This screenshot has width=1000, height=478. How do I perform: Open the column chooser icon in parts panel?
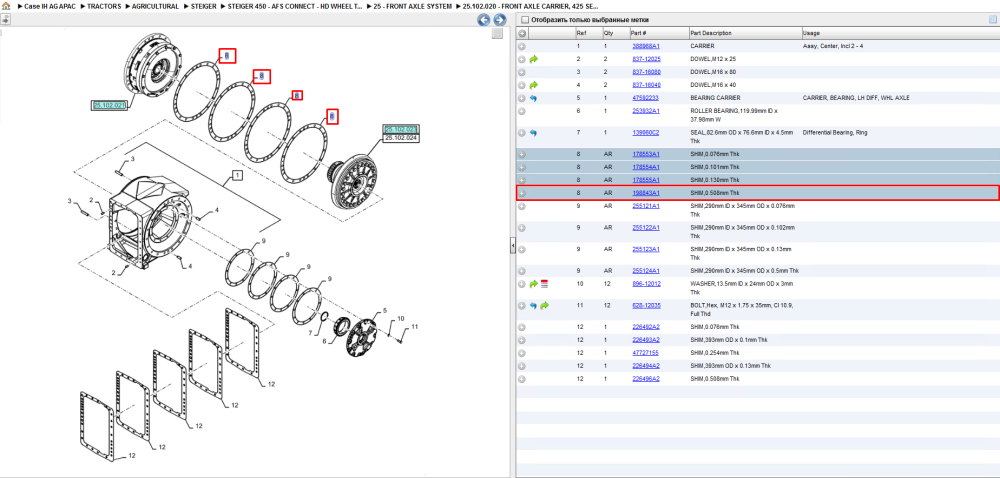point(992,20)
